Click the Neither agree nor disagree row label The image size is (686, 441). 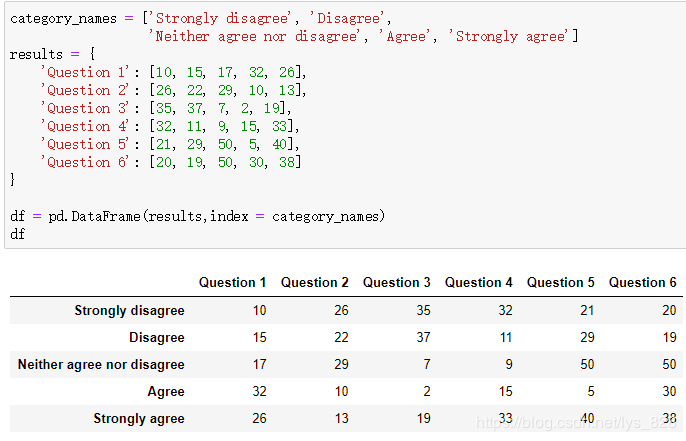pos(101,364)
